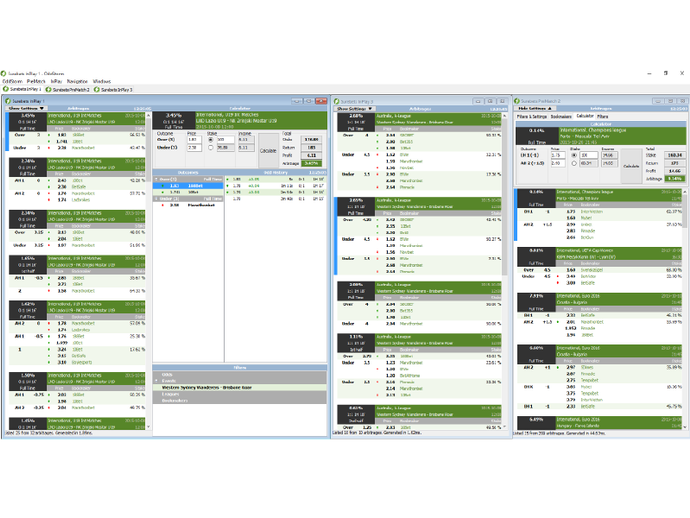Expand Leagues section in Filters panel

(x=240, y=394)
